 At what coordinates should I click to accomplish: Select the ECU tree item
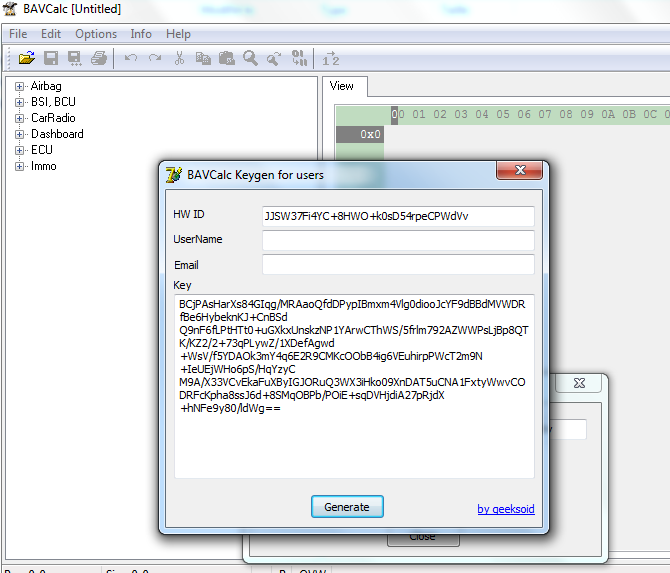coord(42,150)
